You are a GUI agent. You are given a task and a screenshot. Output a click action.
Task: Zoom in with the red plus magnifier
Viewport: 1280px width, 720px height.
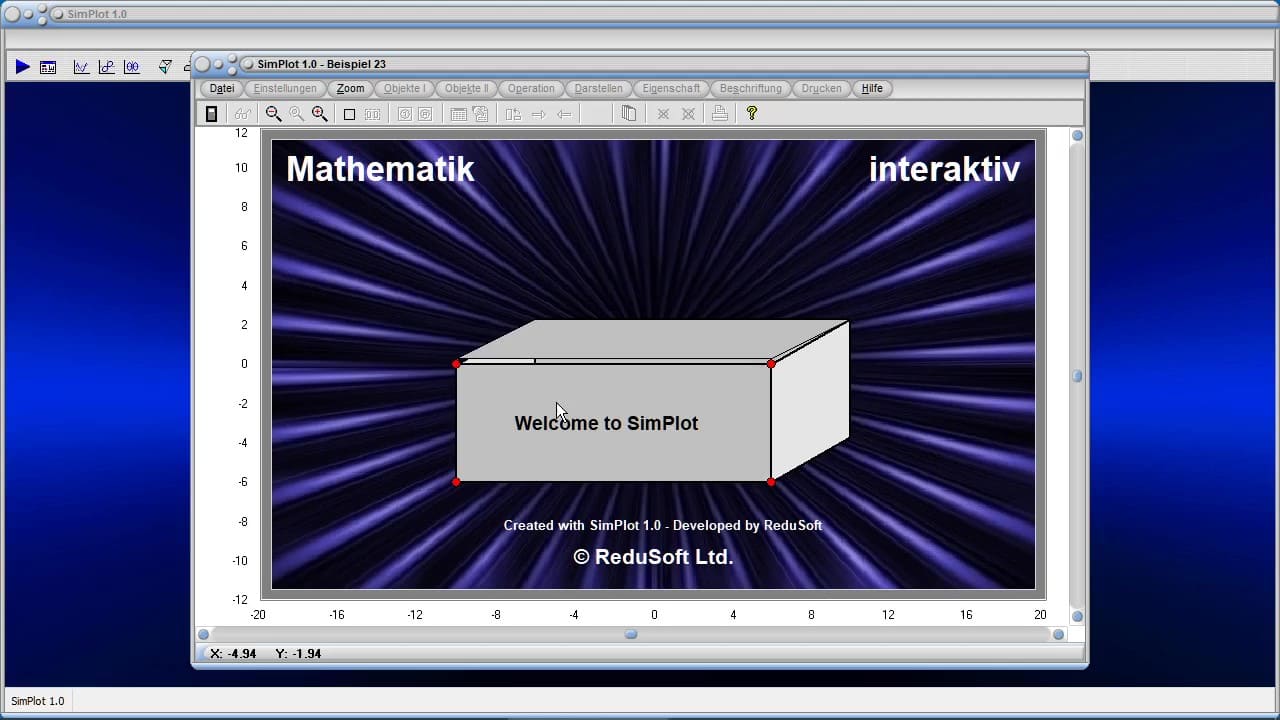click(320, 114)
